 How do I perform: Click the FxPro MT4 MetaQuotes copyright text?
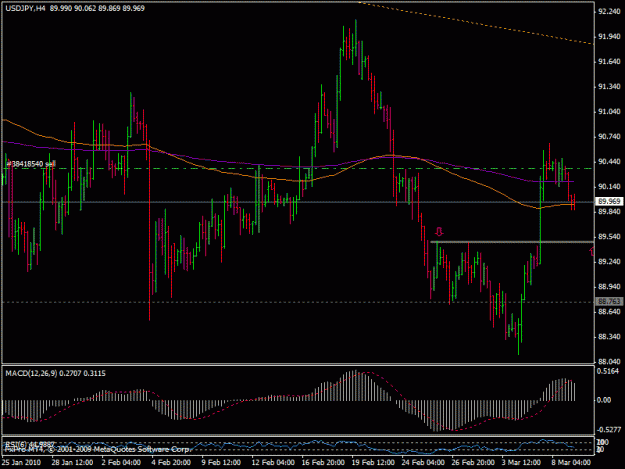(x=97, y=449)
